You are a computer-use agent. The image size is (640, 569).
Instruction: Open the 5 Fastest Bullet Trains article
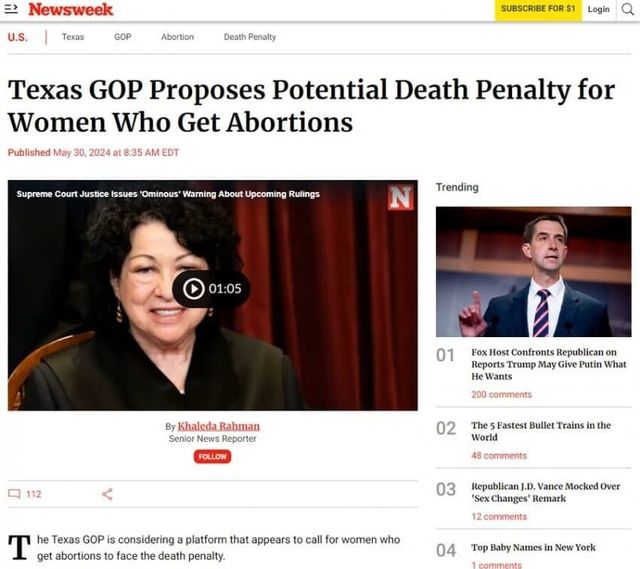click(541, 431)
